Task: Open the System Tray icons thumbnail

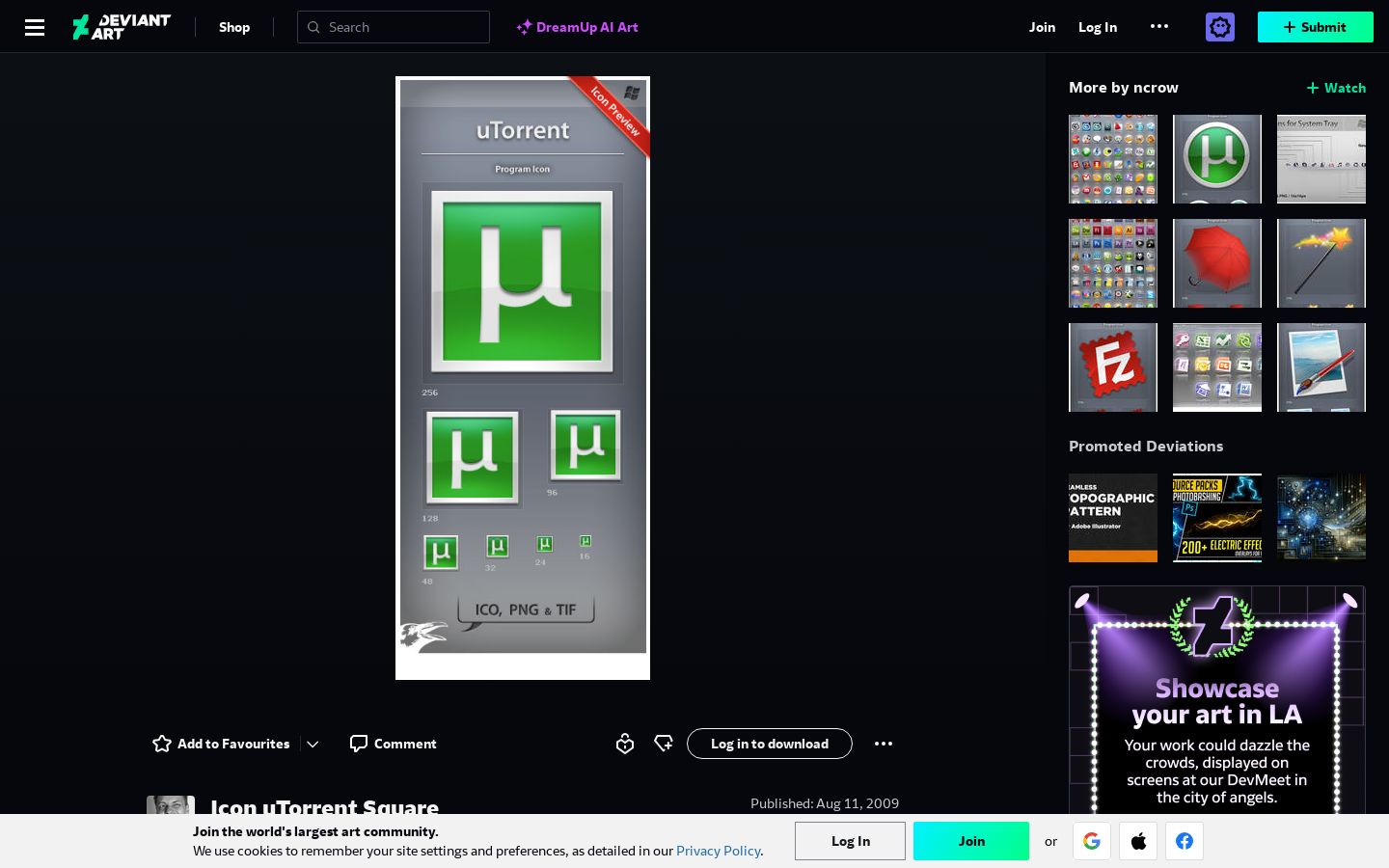Action: tap(1321, 159)
